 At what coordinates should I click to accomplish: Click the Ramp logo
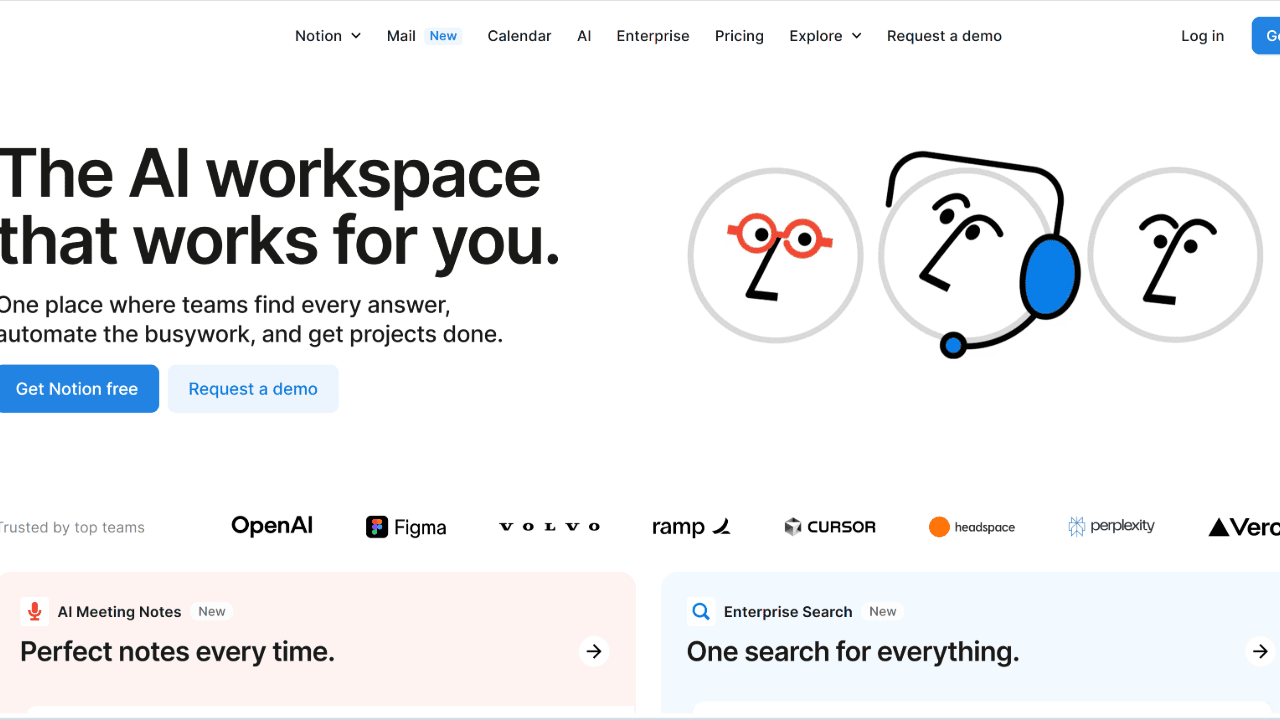point(691,527)
